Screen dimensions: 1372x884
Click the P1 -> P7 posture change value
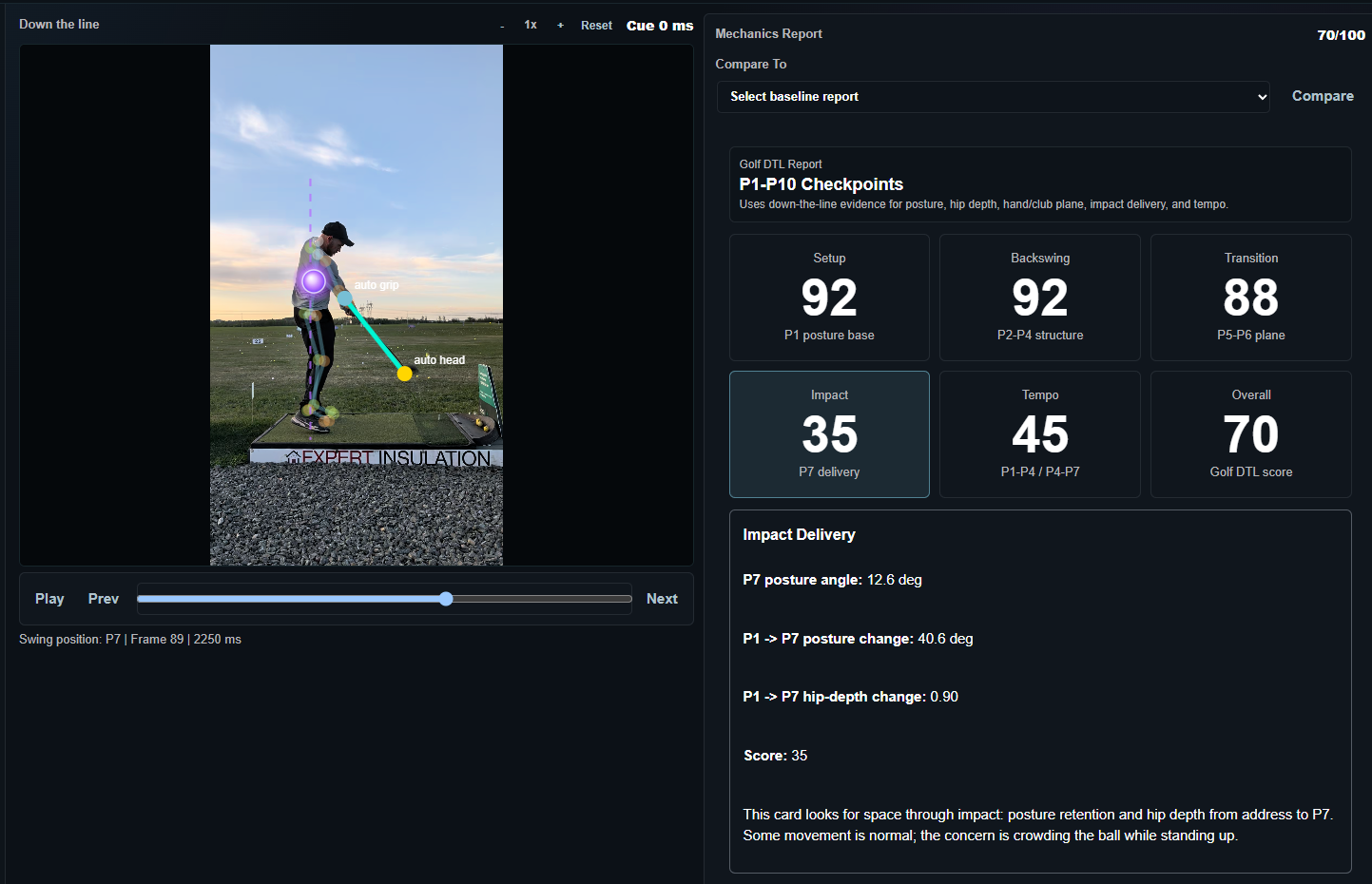pyautogui.click(x=945, y=639)
